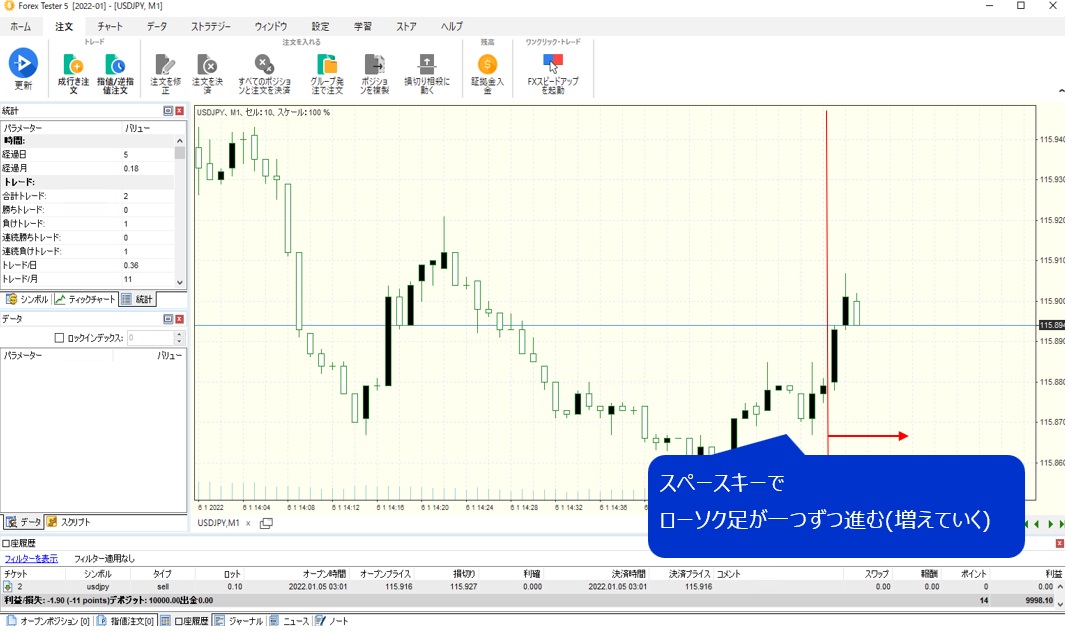Close all positions and orders icon

(x=263, y=67)
